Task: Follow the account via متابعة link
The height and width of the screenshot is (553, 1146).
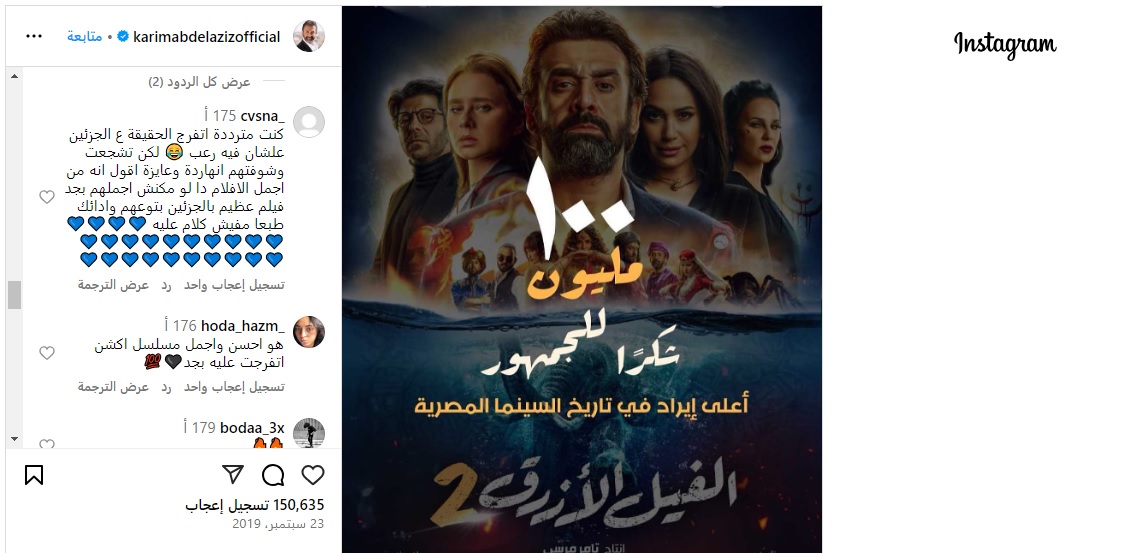Action: 85,37
